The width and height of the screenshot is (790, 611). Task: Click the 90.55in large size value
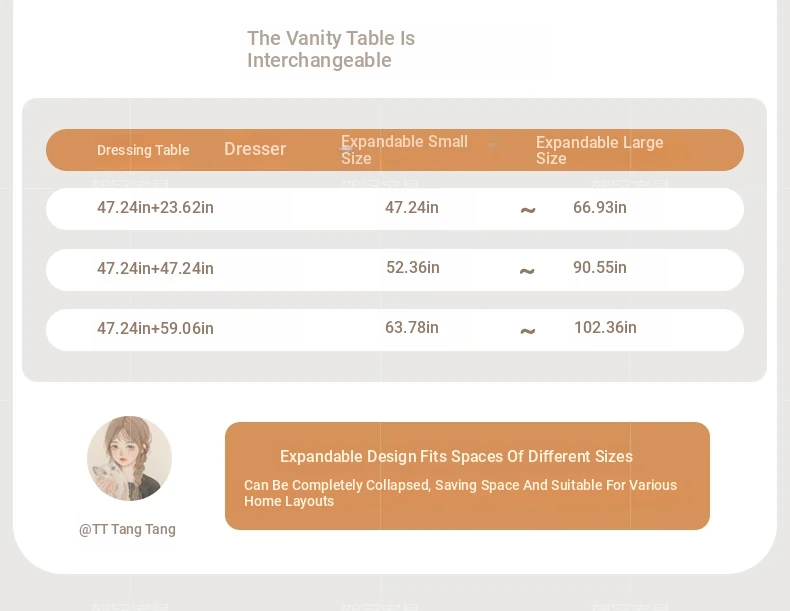[x=600, y=268]
